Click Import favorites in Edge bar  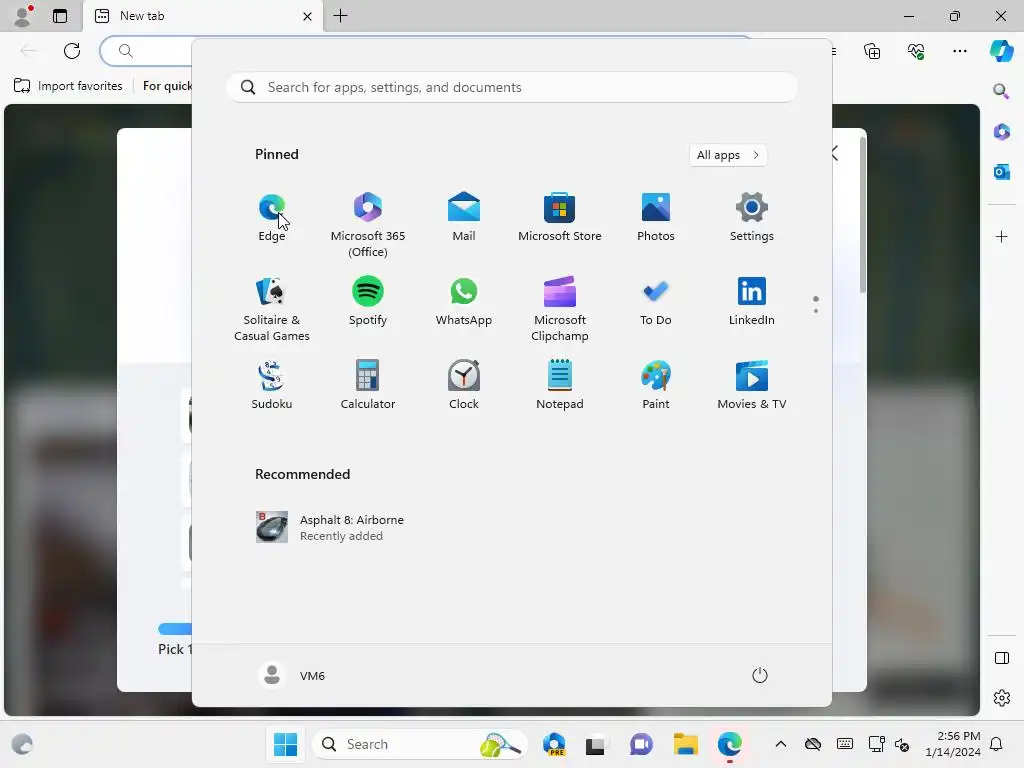(68, 86)
